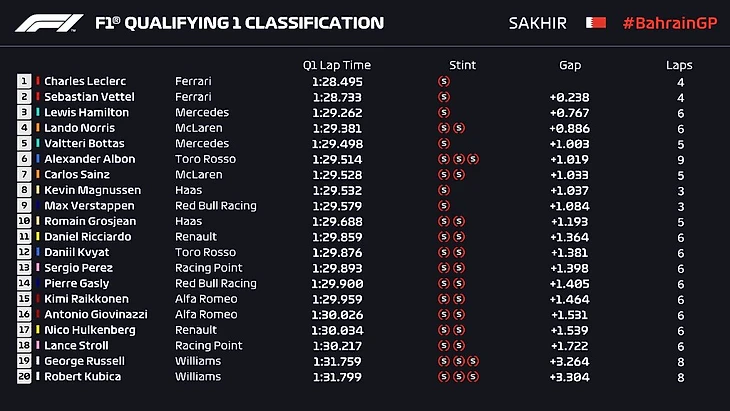Click Sebastian Vettel's soft tyre stint icon
Image resolution: width=730 pixels, height=411 pixels.
[444, 97]
